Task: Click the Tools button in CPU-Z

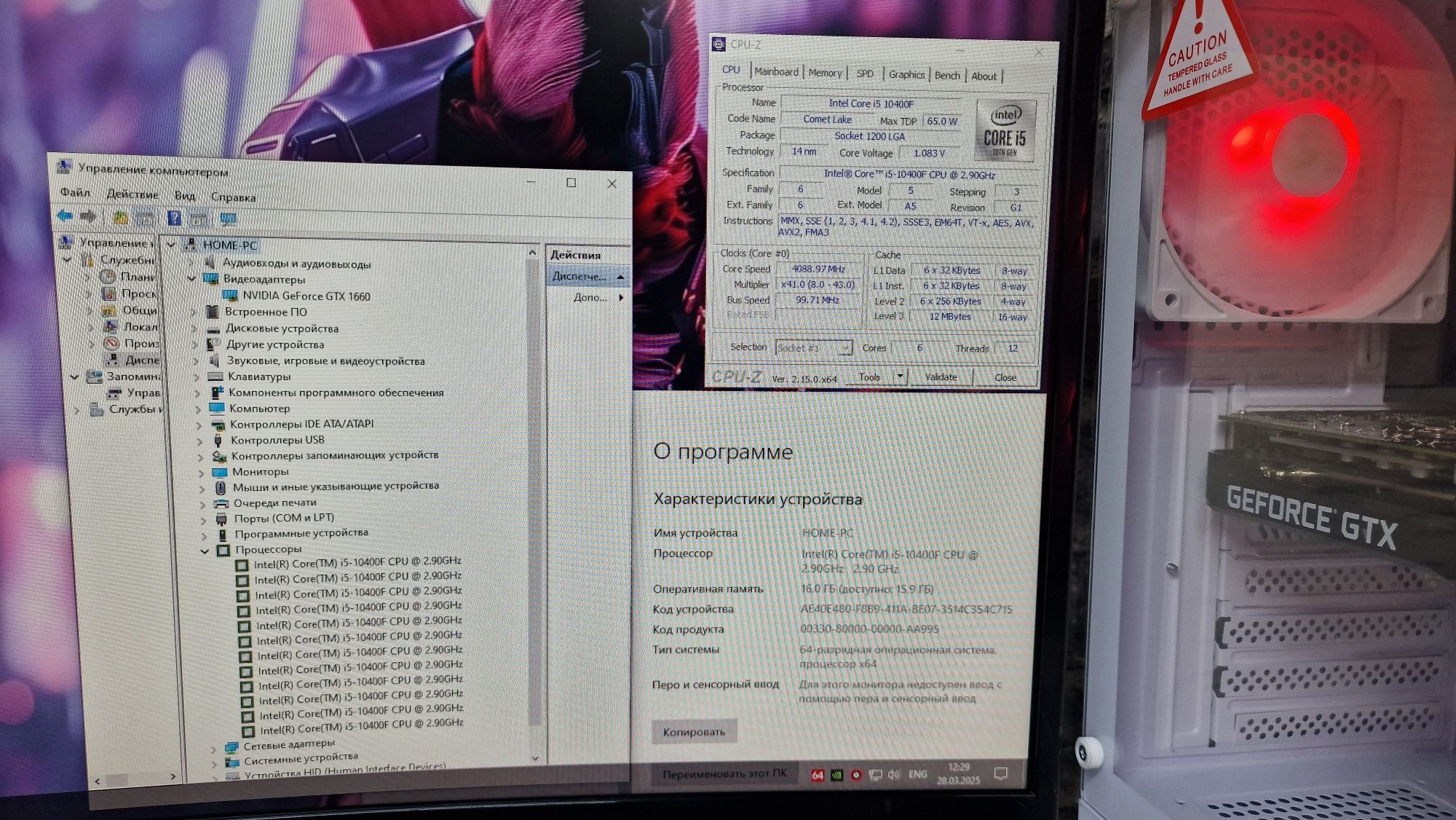Action: (869, 377)
